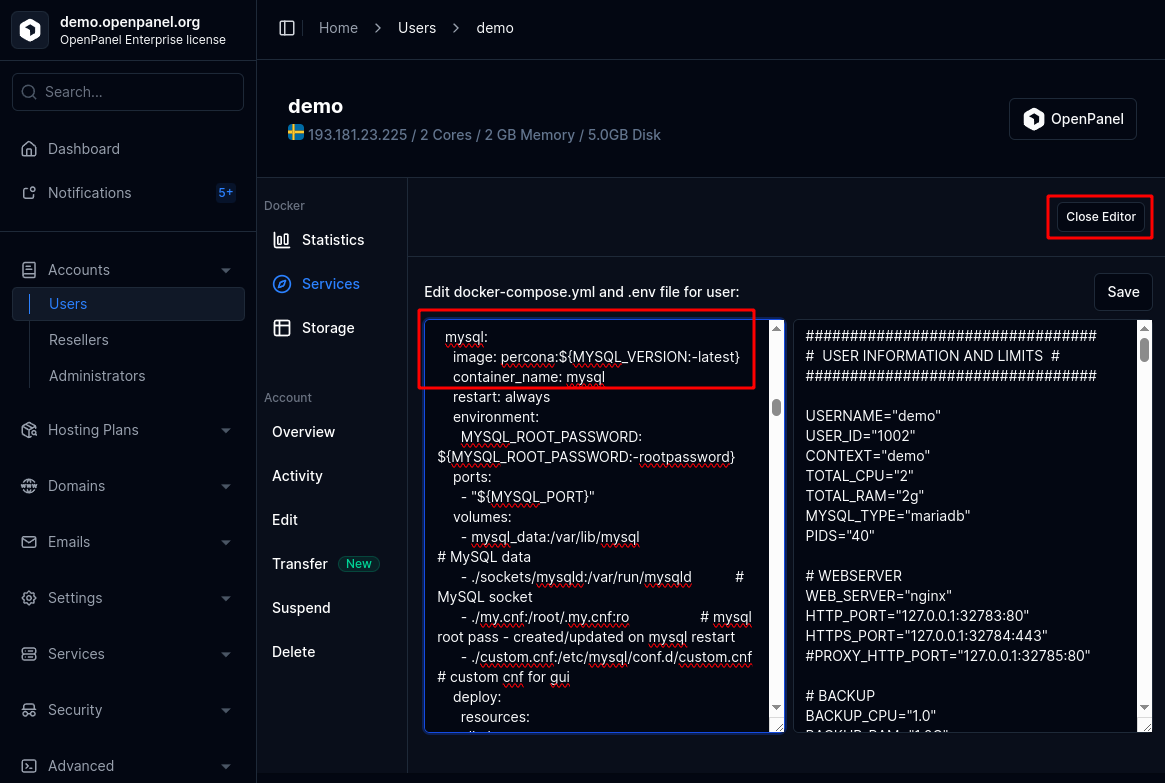Select Administrators in the sidebar
Viewport: 1165px width, 783px height.
pyautogui.click(x=97, y=376)
